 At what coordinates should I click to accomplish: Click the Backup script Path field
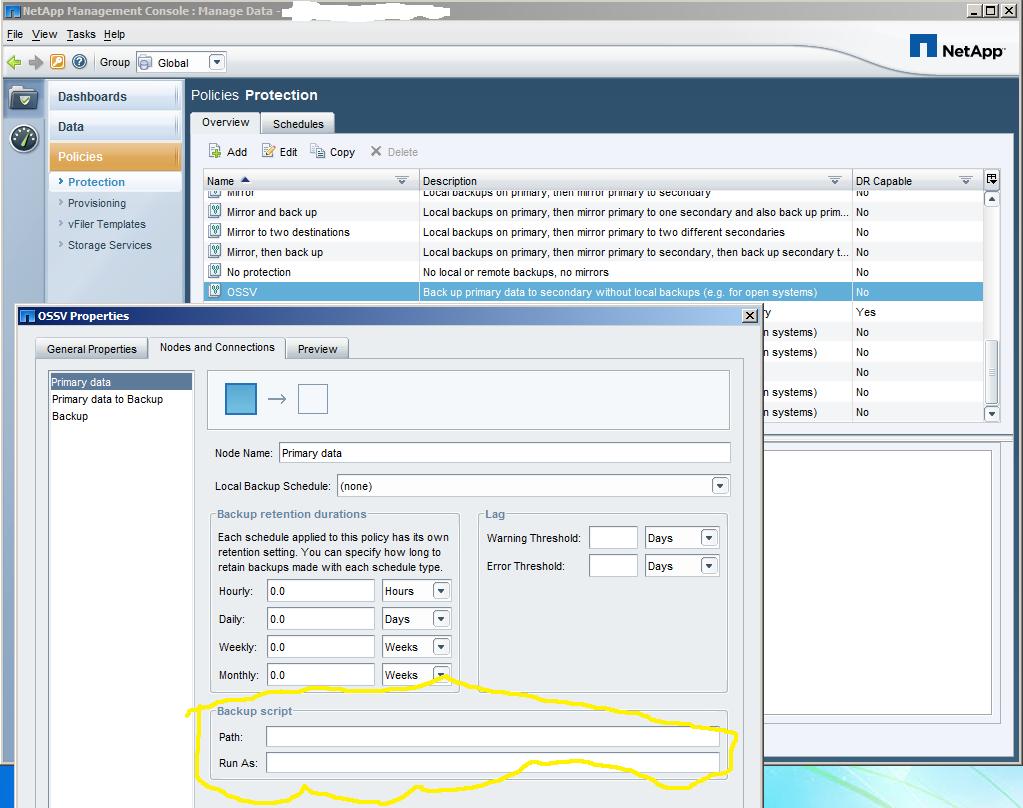click(493, 737)
